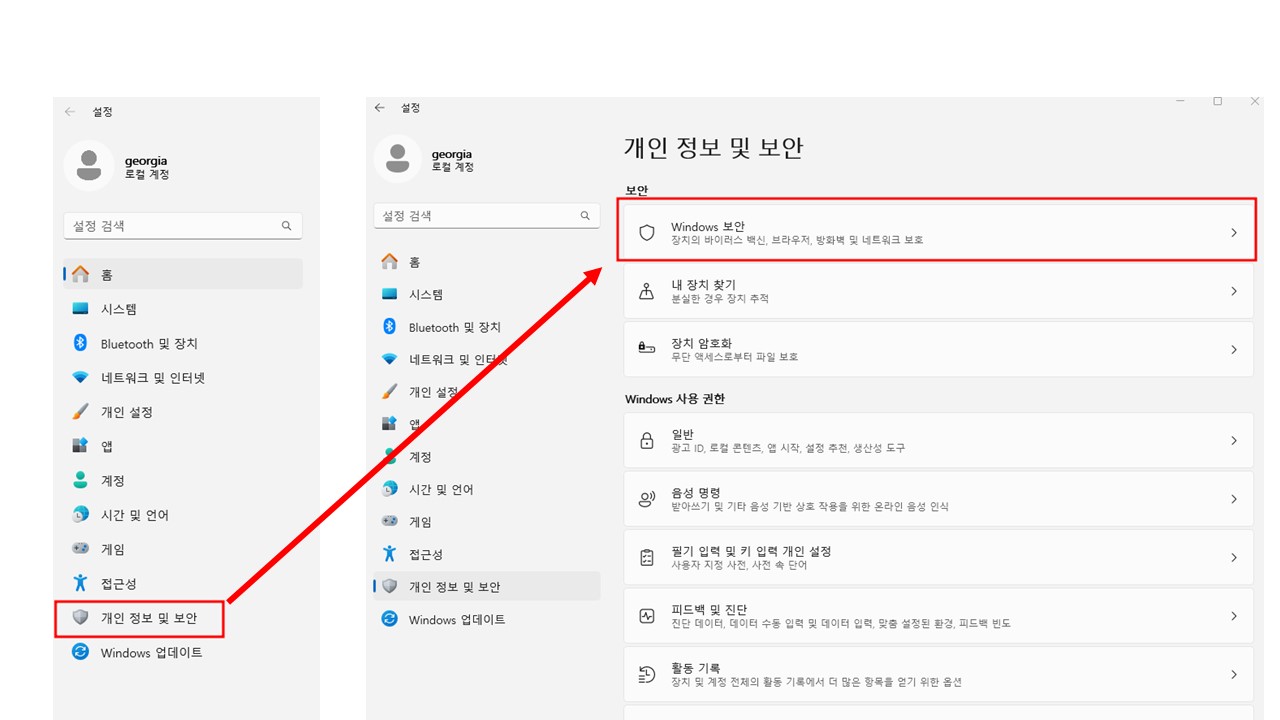The image size is (1280, 720).
Task: Open 활동 기록 row chevron
Action: [1234, 674]
